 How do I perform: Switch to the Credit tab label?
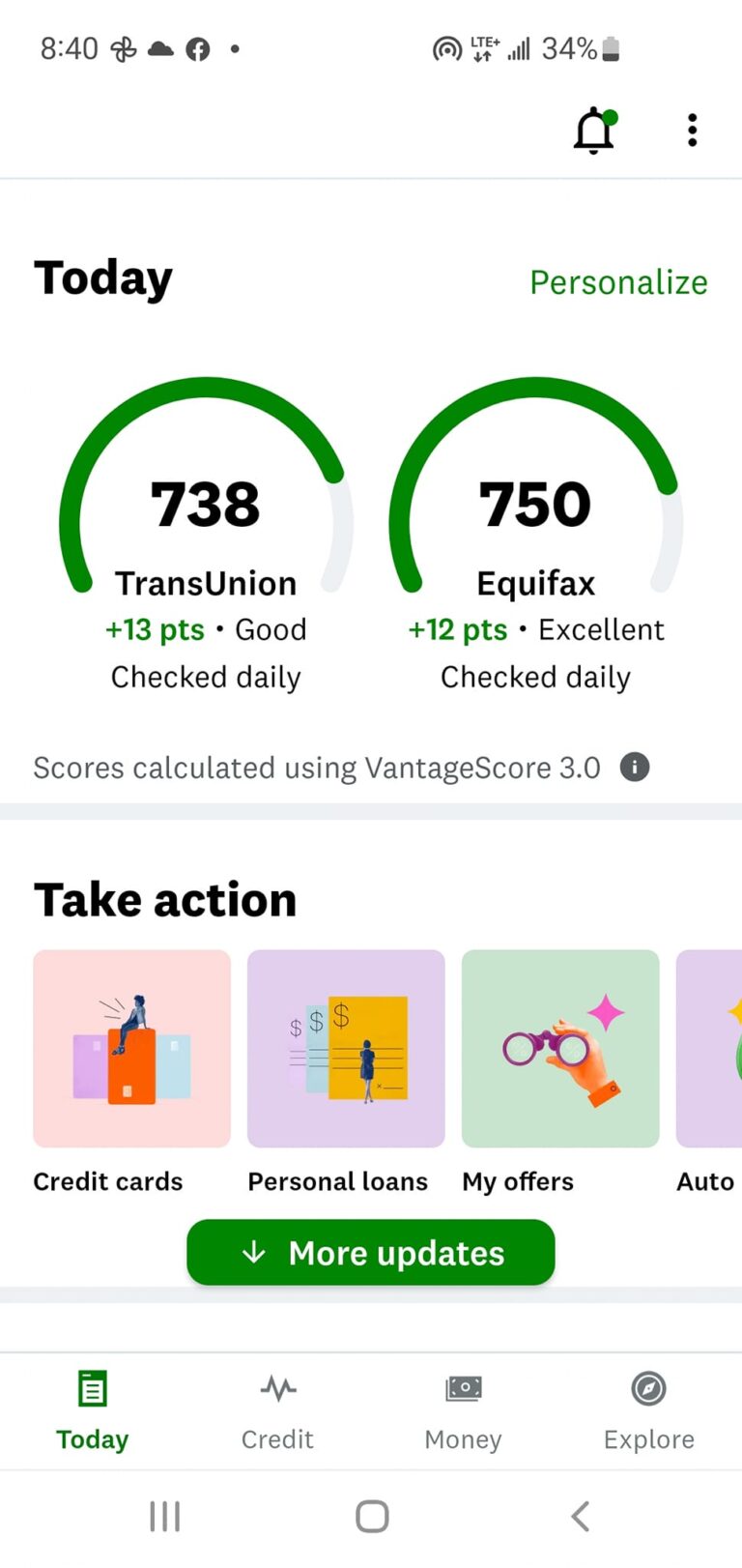[x=278, y=1439]
